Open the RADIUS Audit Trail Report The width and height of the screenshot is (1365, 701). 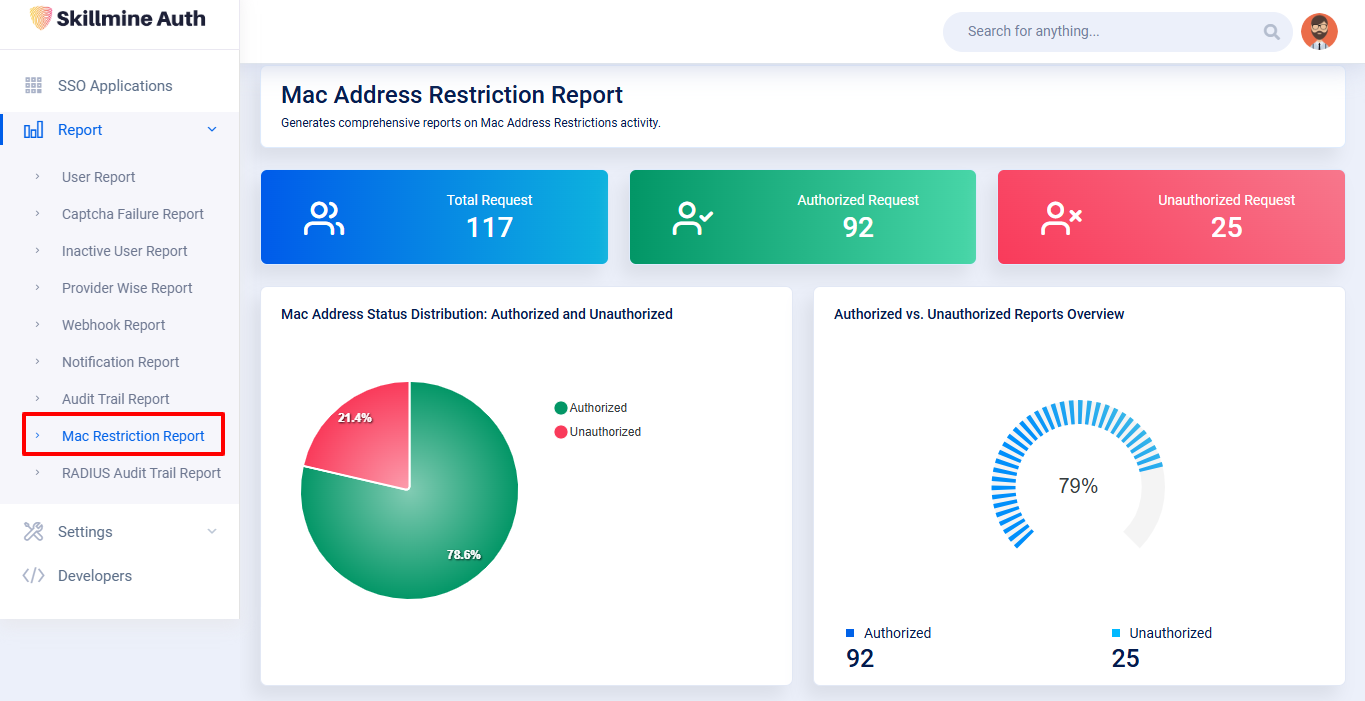(141, 473)
